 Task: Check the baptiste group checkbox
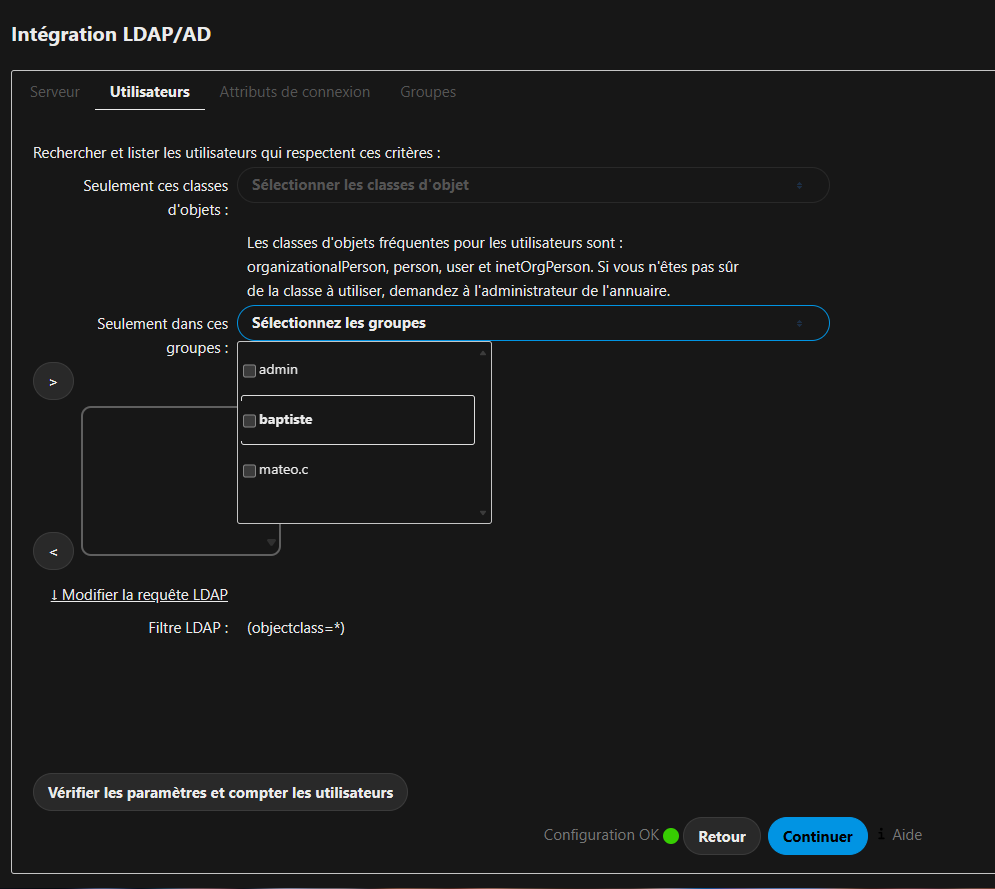pos(249,421)
